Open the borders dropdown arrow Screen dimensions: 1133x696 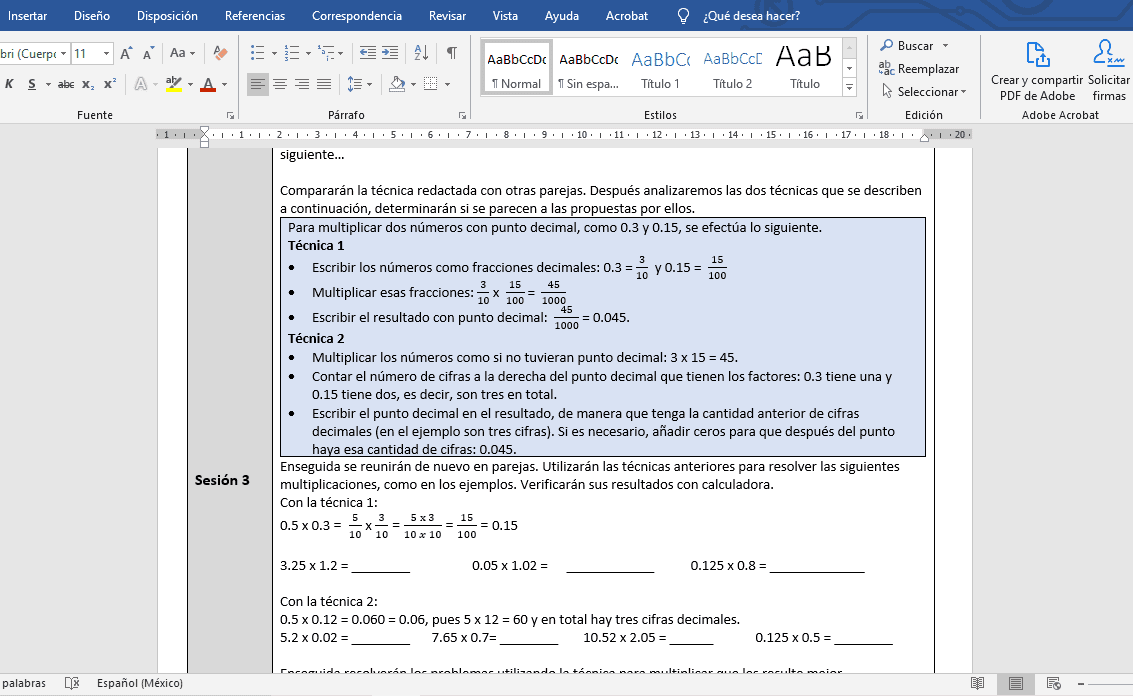coord(448,85)
